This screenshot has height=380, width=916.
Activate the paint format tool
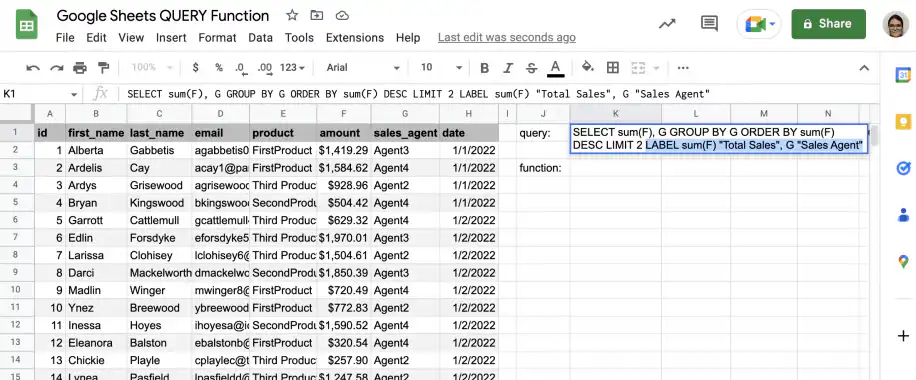[x=103, y=68]
